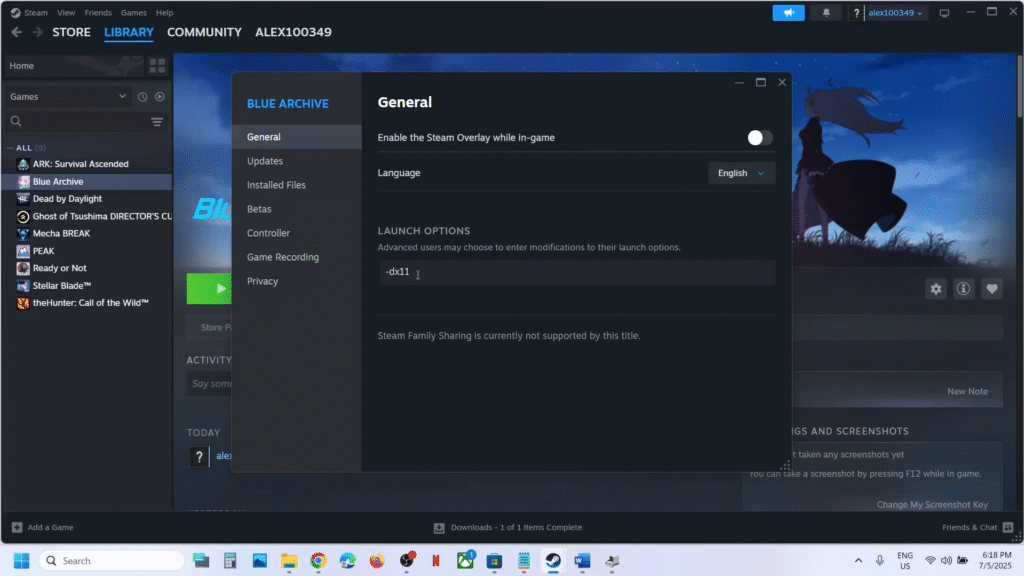Image resolution: width=1024 pixels, height=576 pixels.
Task: Open Google Chrome from the taskbar
Action: click(x=318, y=560)
